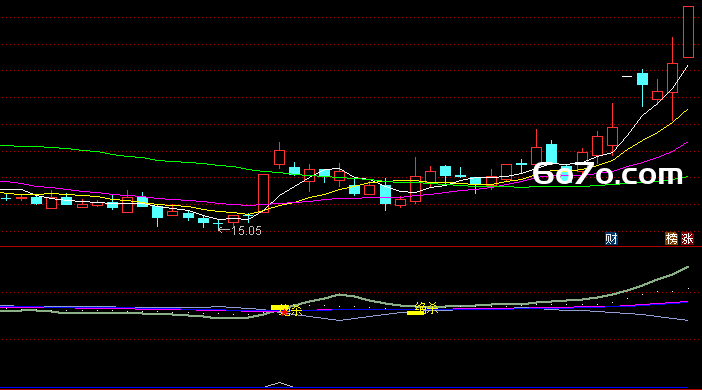Open the 6o7o.com watermark link
This screenshot has width=702, height=390.
[x=607, y=174]
